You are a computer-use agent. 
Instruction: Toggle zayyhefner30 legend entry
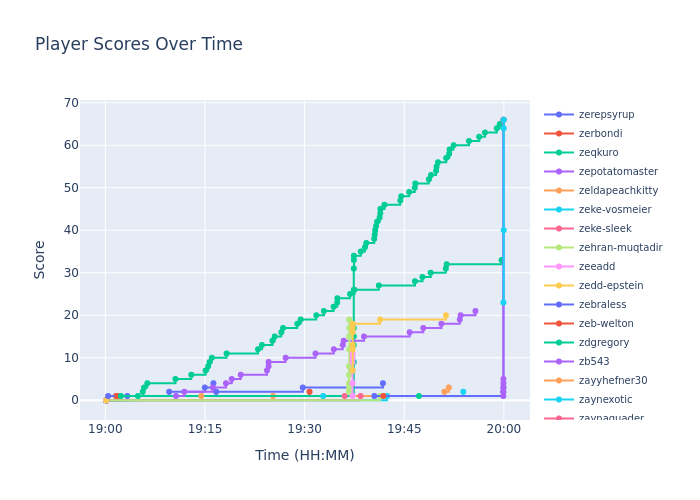(x=612, y=381)
